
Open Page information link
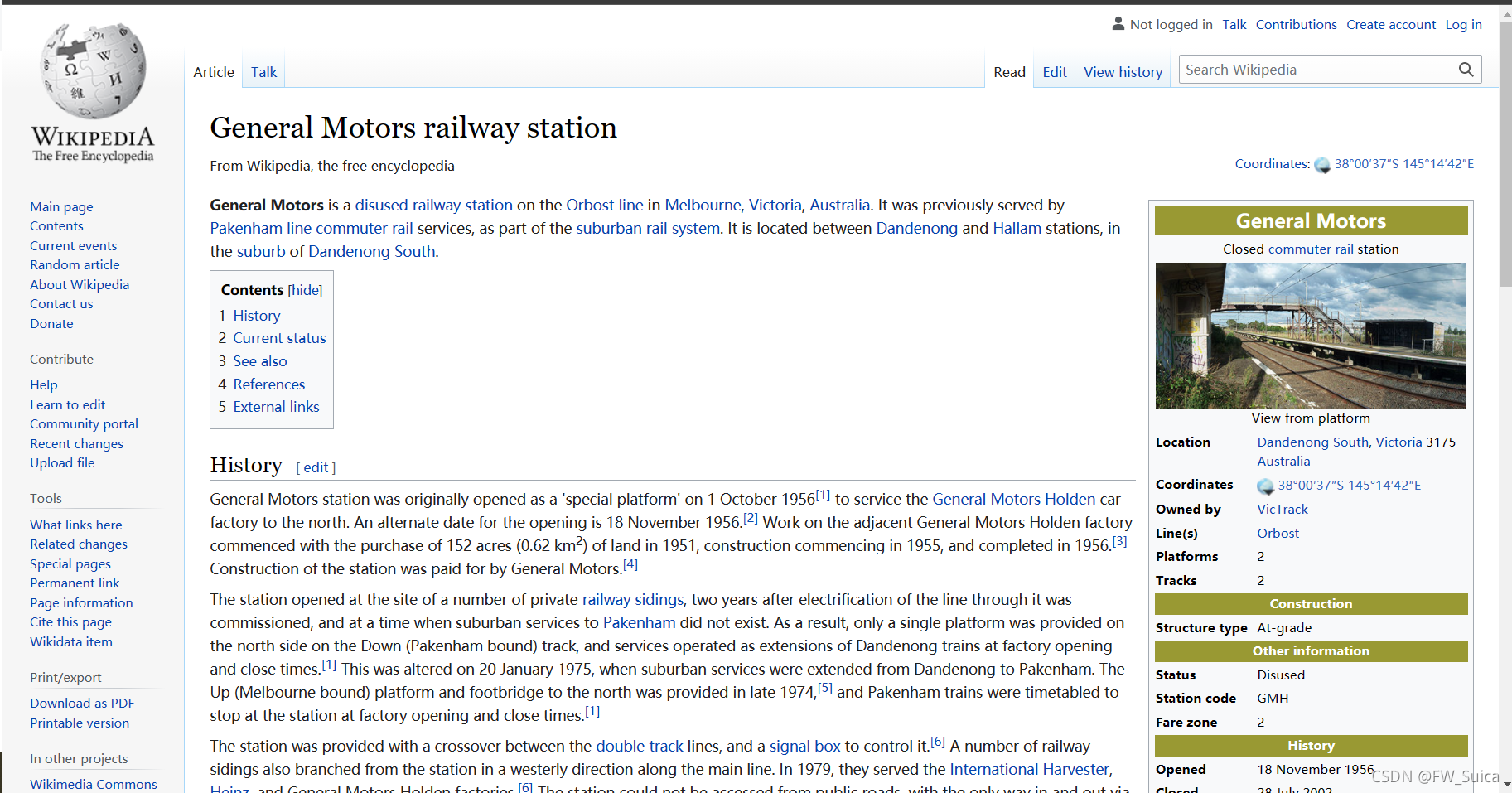pos(81,603)
